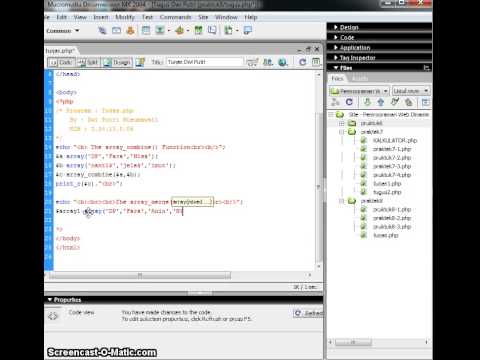Select praktek7-3.php in the file tree
The height and width of the screenshot is (360, 480).
pyautogui.click(x=392, y=166)
